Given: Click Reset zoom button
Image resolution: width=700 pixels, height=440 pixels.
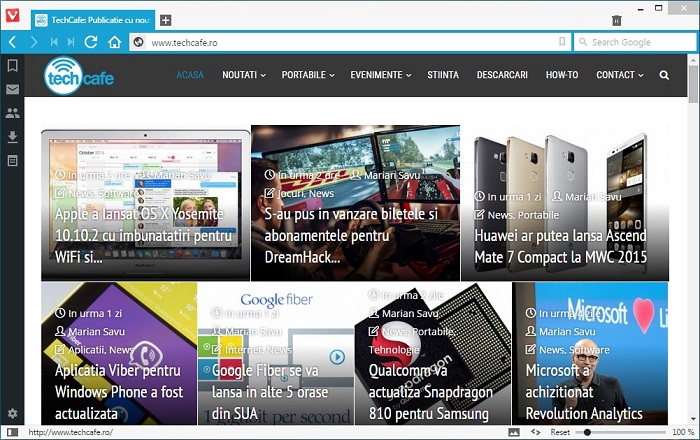Looking at the screenshot, I should click(560, 432).
